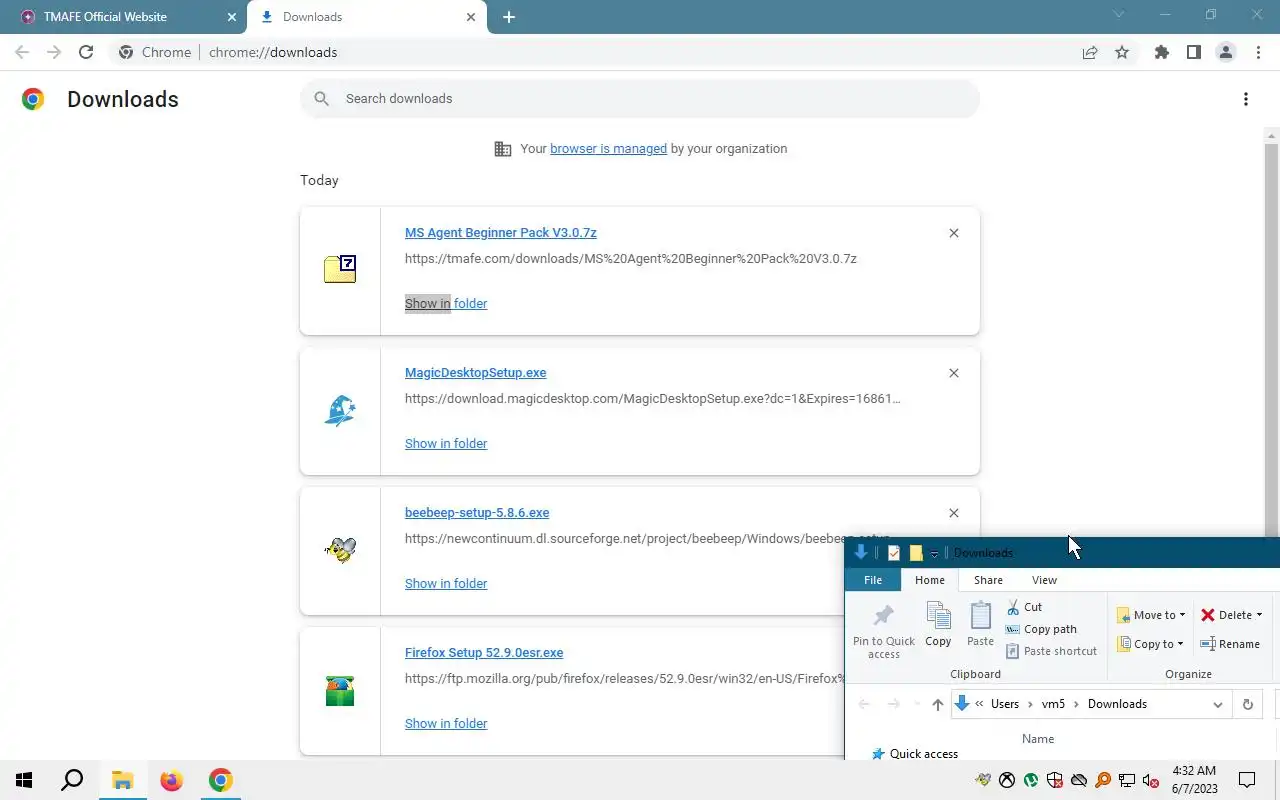Open Chrome tab search chevron

pos(1119,15)
